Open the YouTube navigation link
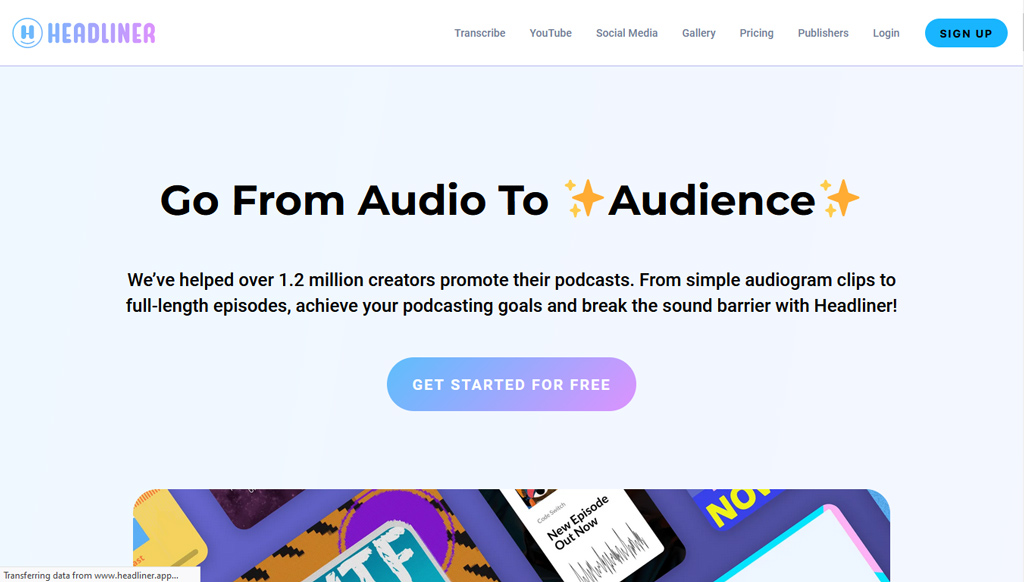The image size is (1024, 582). 551,33
